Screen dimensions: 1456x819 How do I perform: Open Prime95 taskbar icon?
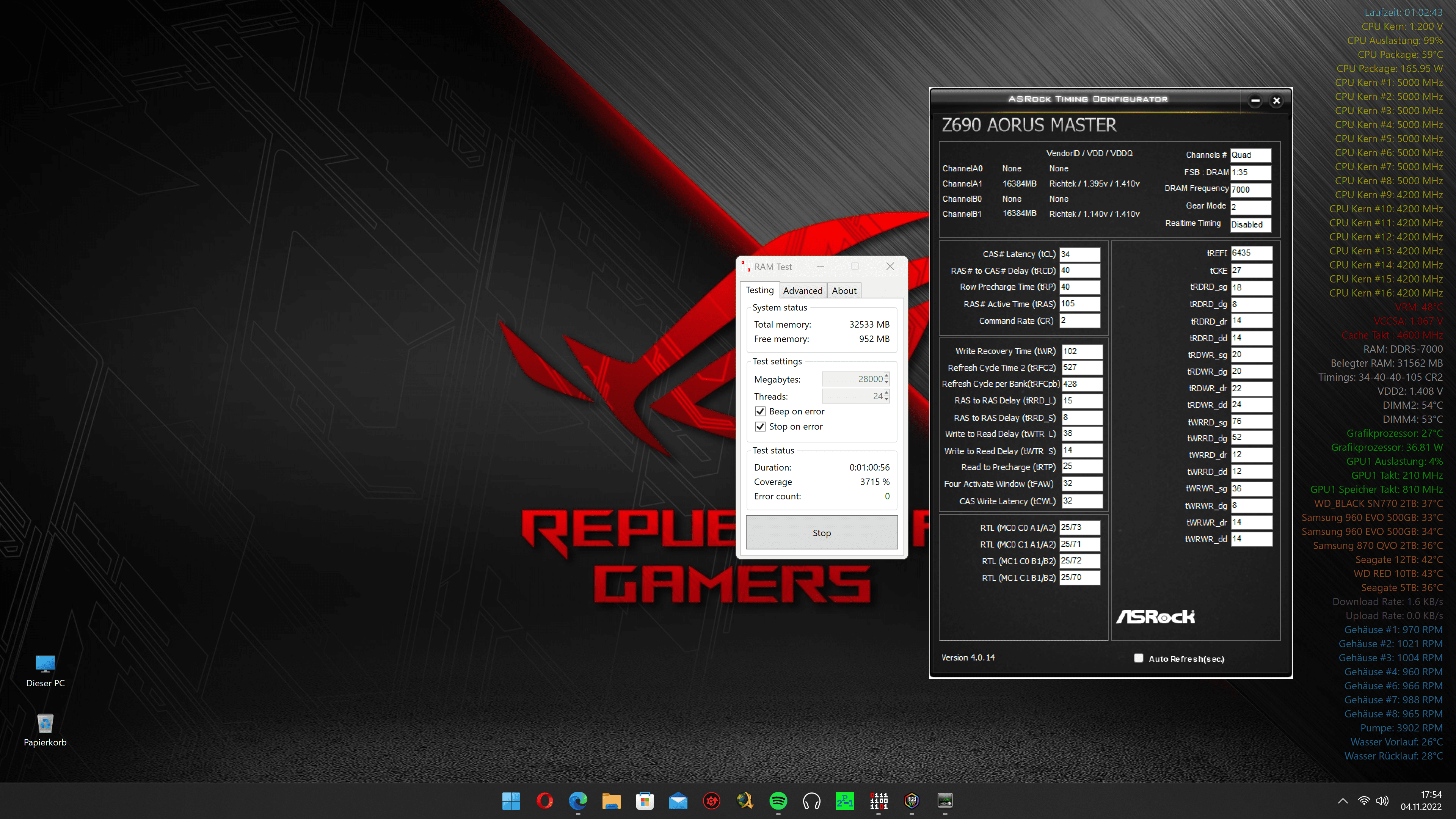click(844, 800)
